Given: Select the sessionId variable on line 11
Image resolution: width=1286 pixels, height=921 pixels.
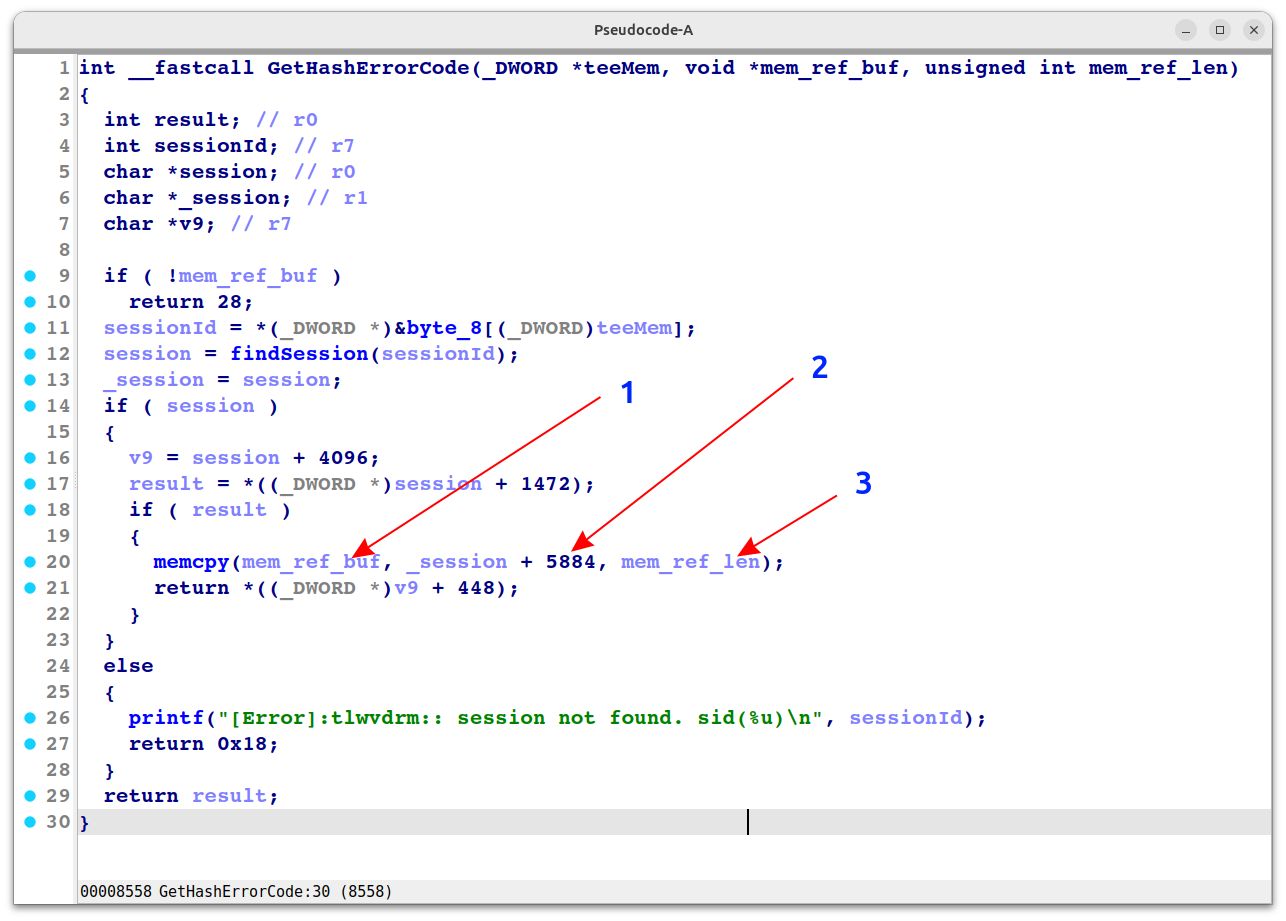Looking at the screenshot, I should pos(160,327).
